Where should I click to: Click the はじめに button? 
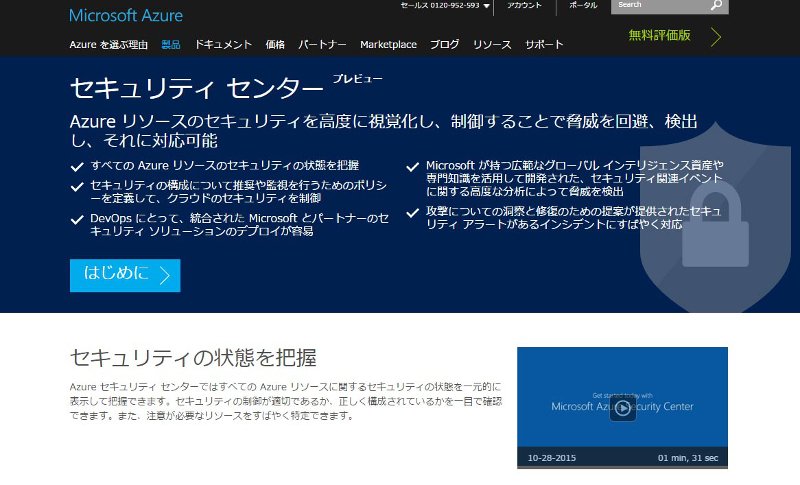(125, 275)
